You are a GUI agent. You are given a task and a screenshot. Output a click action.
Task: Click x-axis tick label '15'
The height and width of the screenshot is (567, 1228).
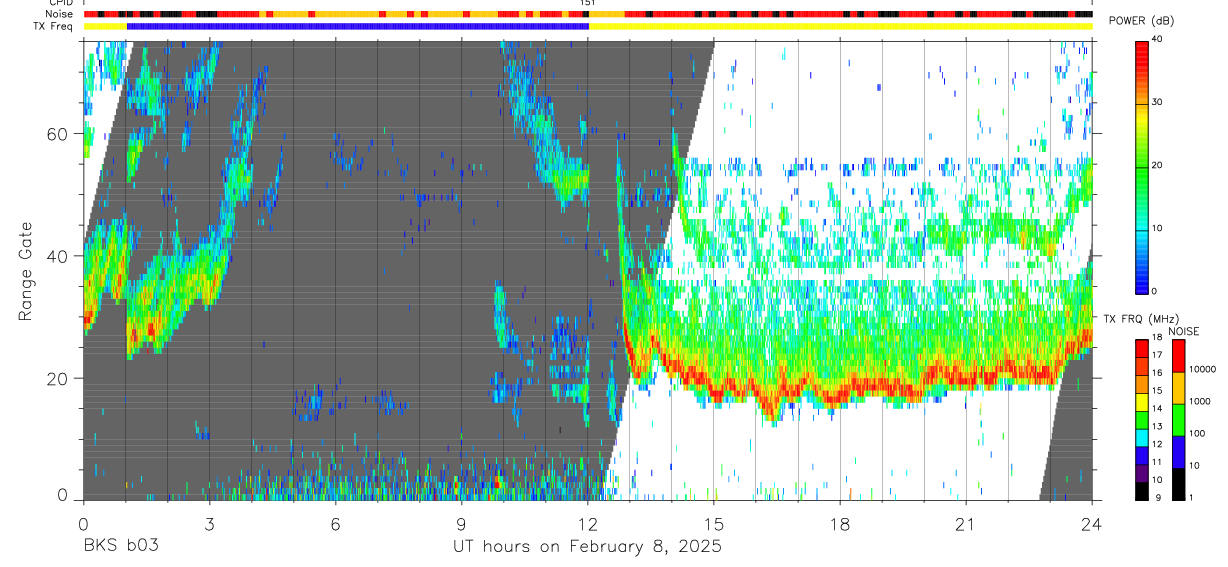pyautogui.click(x=714, y=523)
